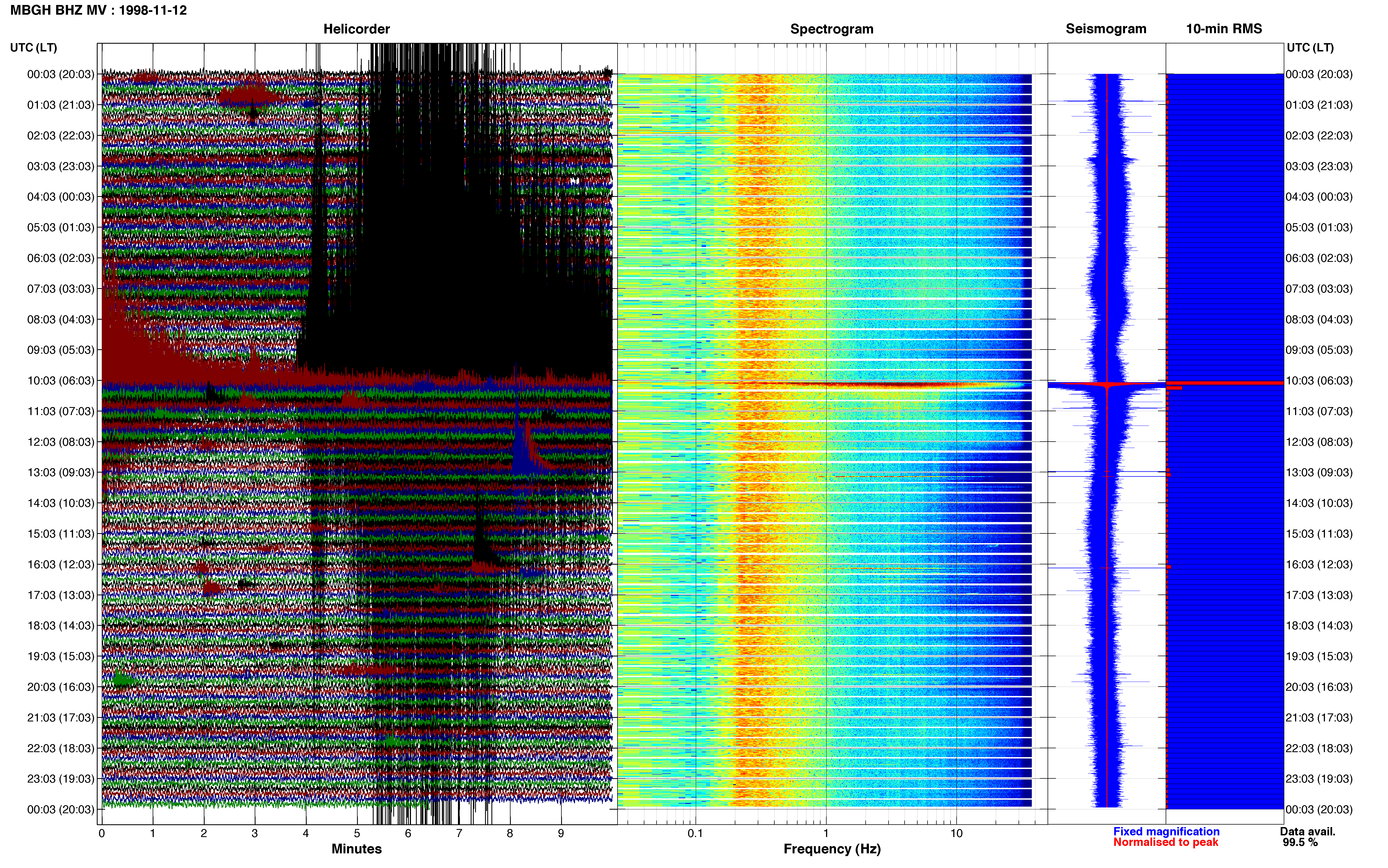Viewport: 1388px width, 868px height.
Task: Click the blue spike event near 12:03 helicorder
Action: pyautogui.click(x=524, y=442)
